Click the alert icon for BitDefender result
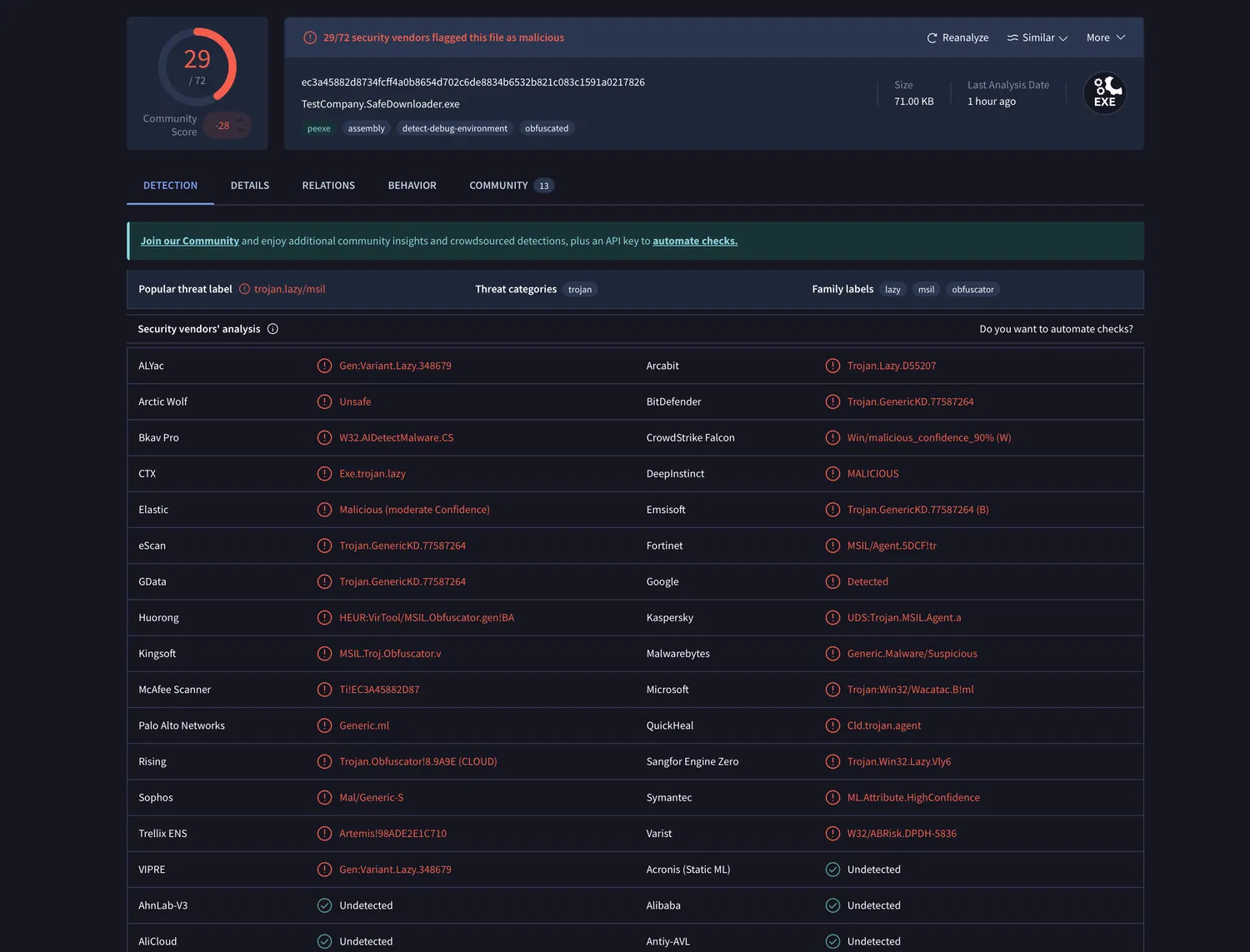 click(832, 401)
